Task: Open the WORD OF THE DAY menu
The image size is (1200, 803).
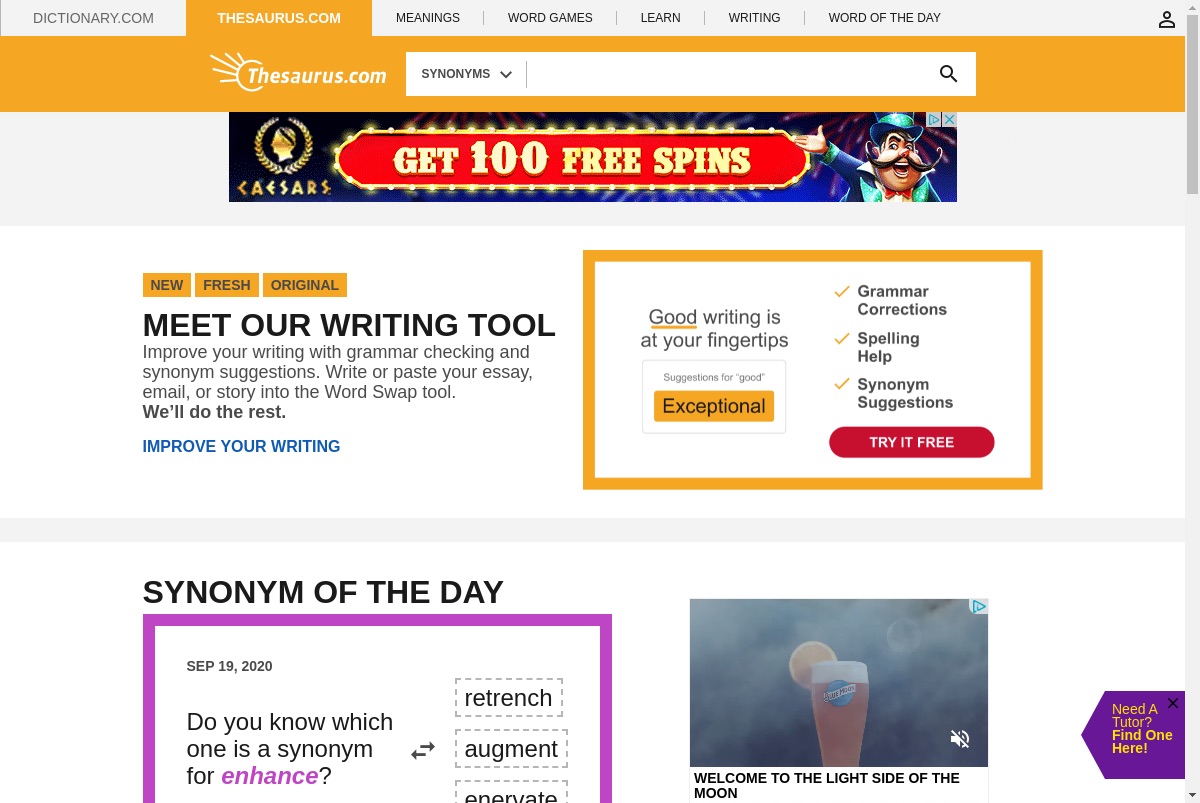Action: (x=884, y=18)
